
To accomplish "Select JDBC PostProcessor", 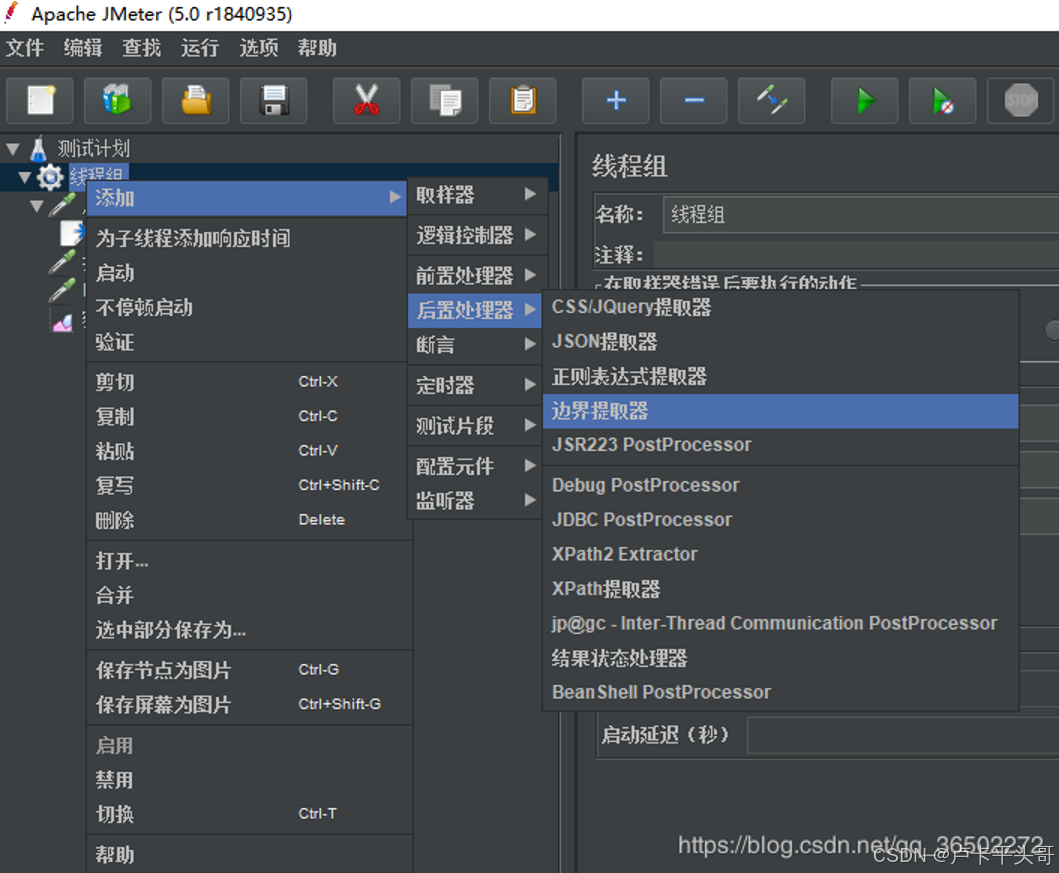I will [x=781, y=520].
